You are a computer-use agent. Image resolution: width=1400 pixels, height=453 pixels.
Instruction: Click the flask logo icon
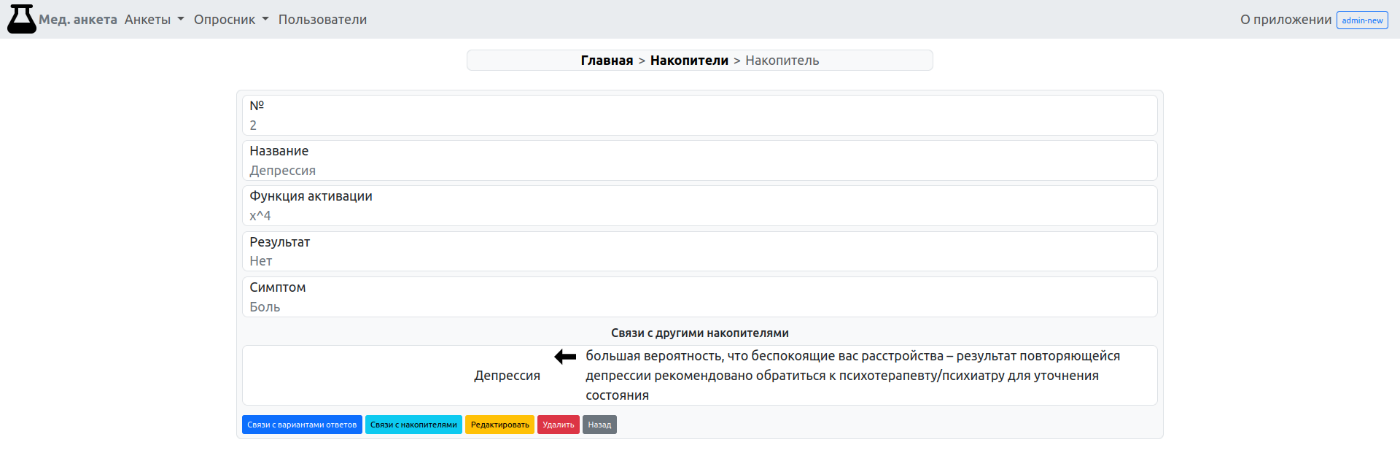pos(21,19)
